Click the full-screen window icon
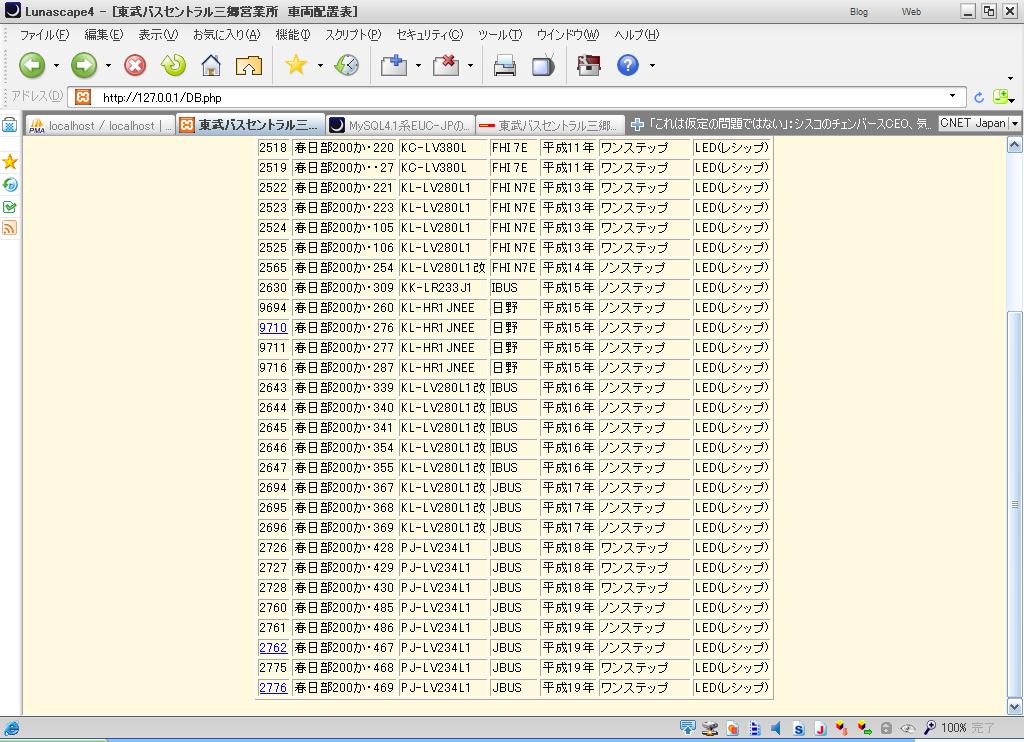 pos(543,65)
